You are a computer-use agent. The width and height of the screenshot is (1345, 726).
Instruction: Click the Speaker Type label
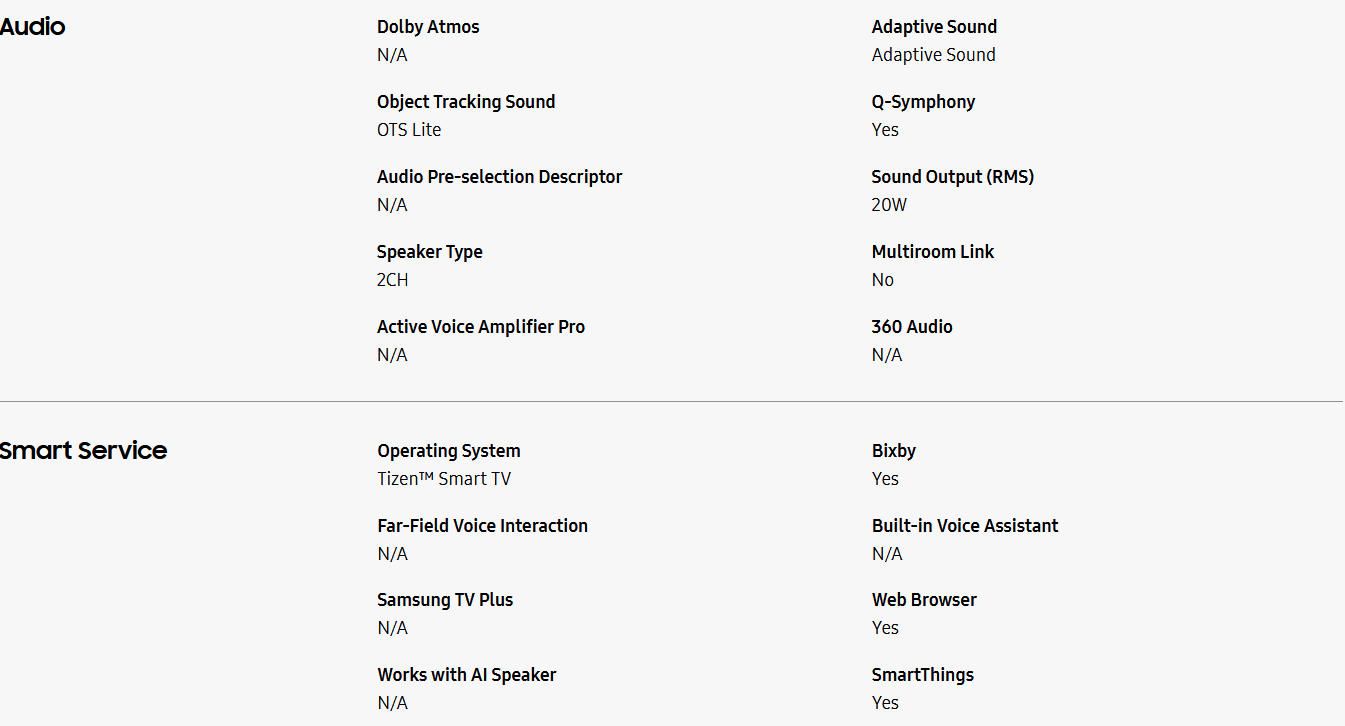pos(429,252)
